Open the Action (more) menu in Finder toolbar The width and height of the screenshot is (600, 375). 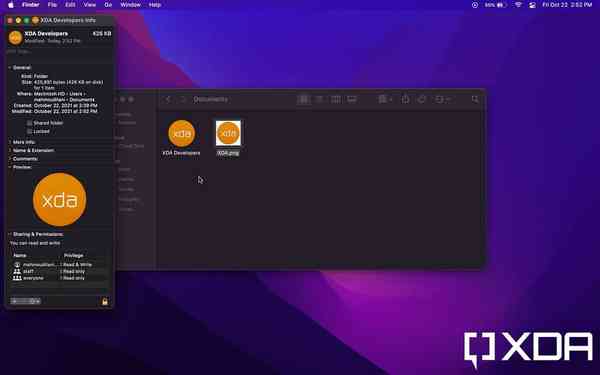(x=442, y=99)
